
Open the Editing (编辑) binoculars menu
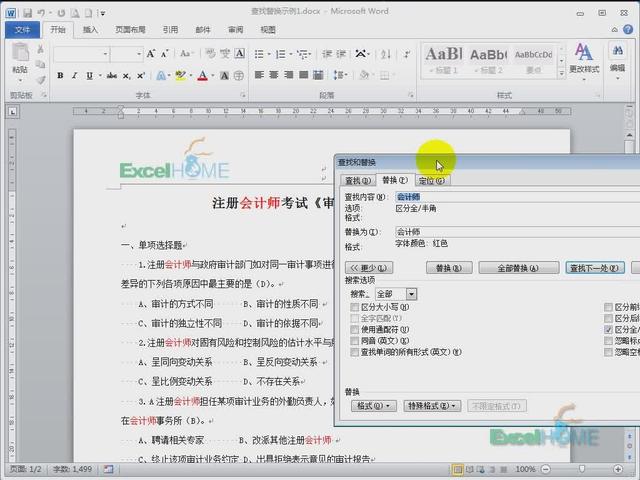(618, 61)
